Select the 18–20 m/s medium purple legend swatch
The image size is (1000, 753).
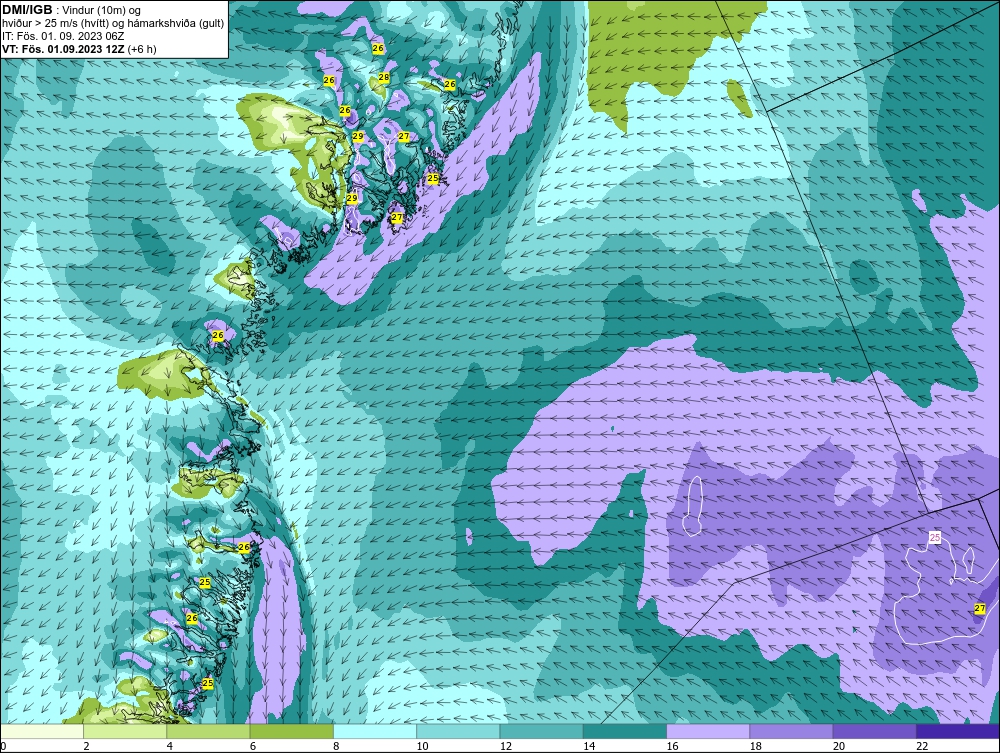(791, 731)
